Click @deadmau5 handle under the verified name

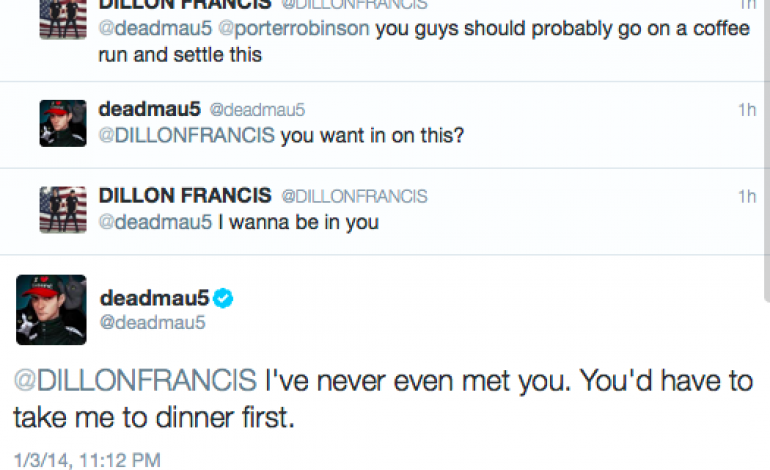tap(152, 322)
